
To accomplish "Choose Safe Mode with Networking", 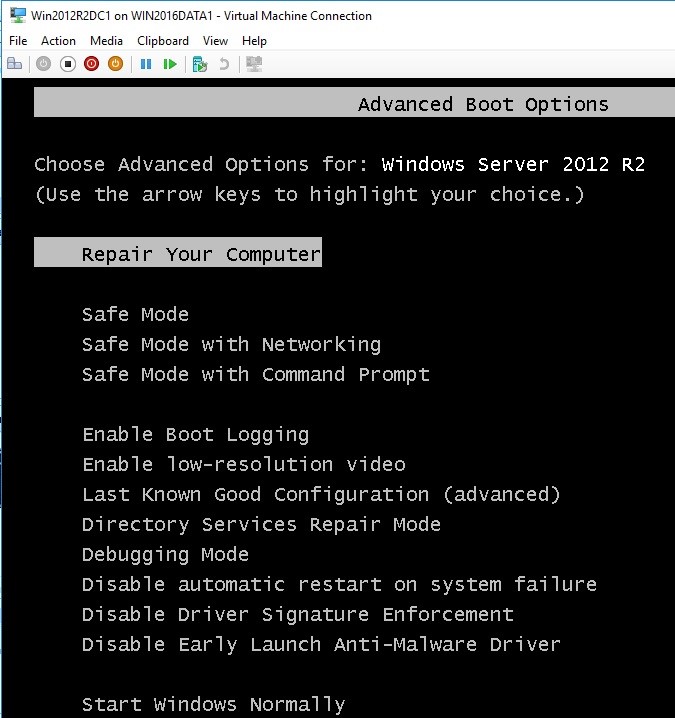I will (x=231, y=344).
